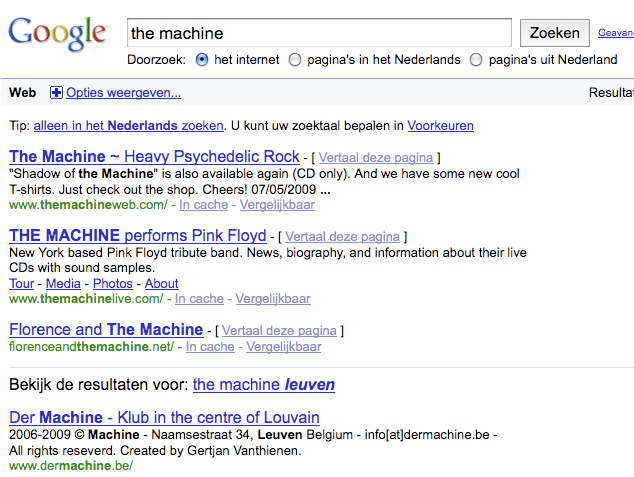
Task: Select the Web tab label
Action: point(22,93)
